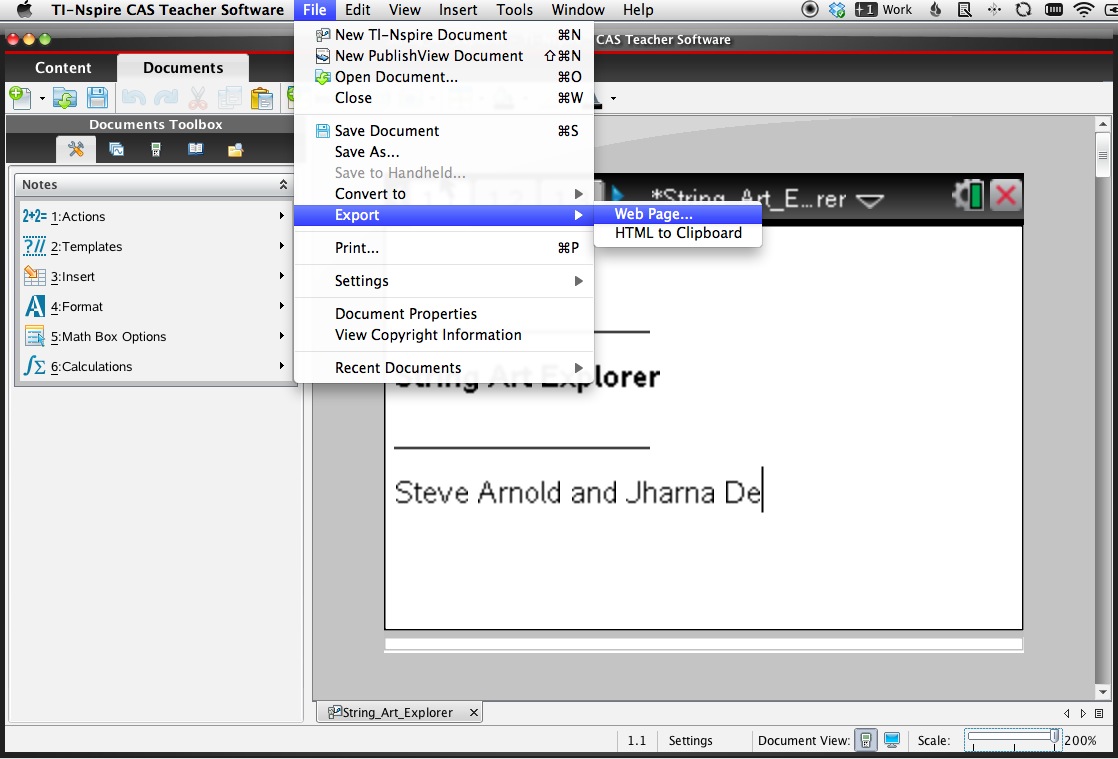Select the Document Tools wrench icon
Image resolution: width=1118 pixels, height=759 pixels.
click(x=76, y=150)
